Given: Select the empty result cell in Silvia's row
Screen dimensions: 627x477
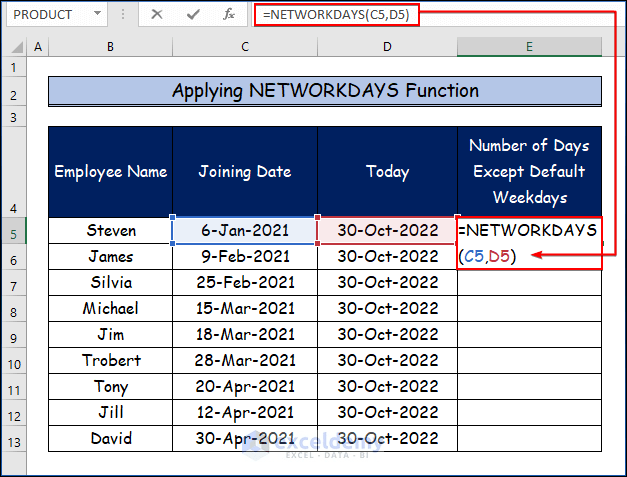Looking at the screenshot, I should click(529, 283).
